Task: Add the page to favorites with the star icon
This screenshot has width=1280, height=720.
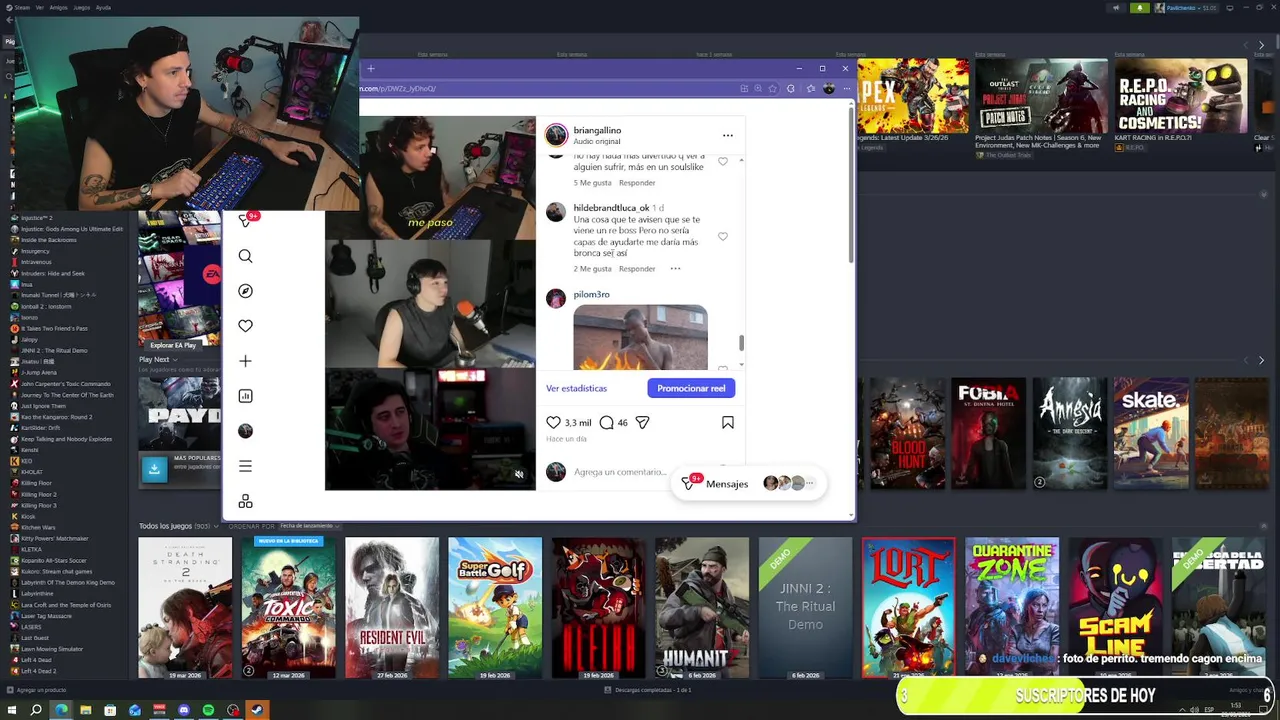Action: pos(772,88)
